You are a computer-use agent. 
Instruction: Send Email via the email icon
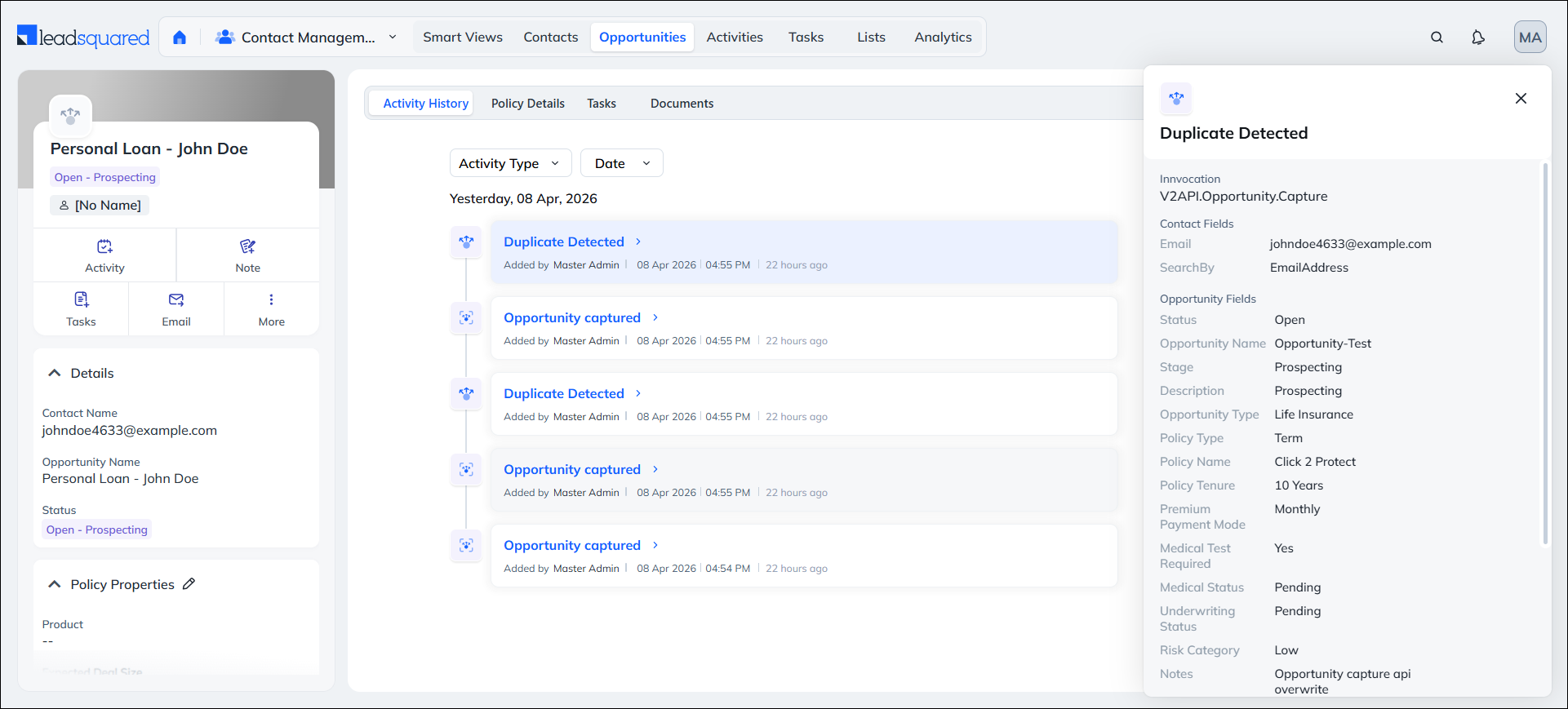tap(176, 300)
